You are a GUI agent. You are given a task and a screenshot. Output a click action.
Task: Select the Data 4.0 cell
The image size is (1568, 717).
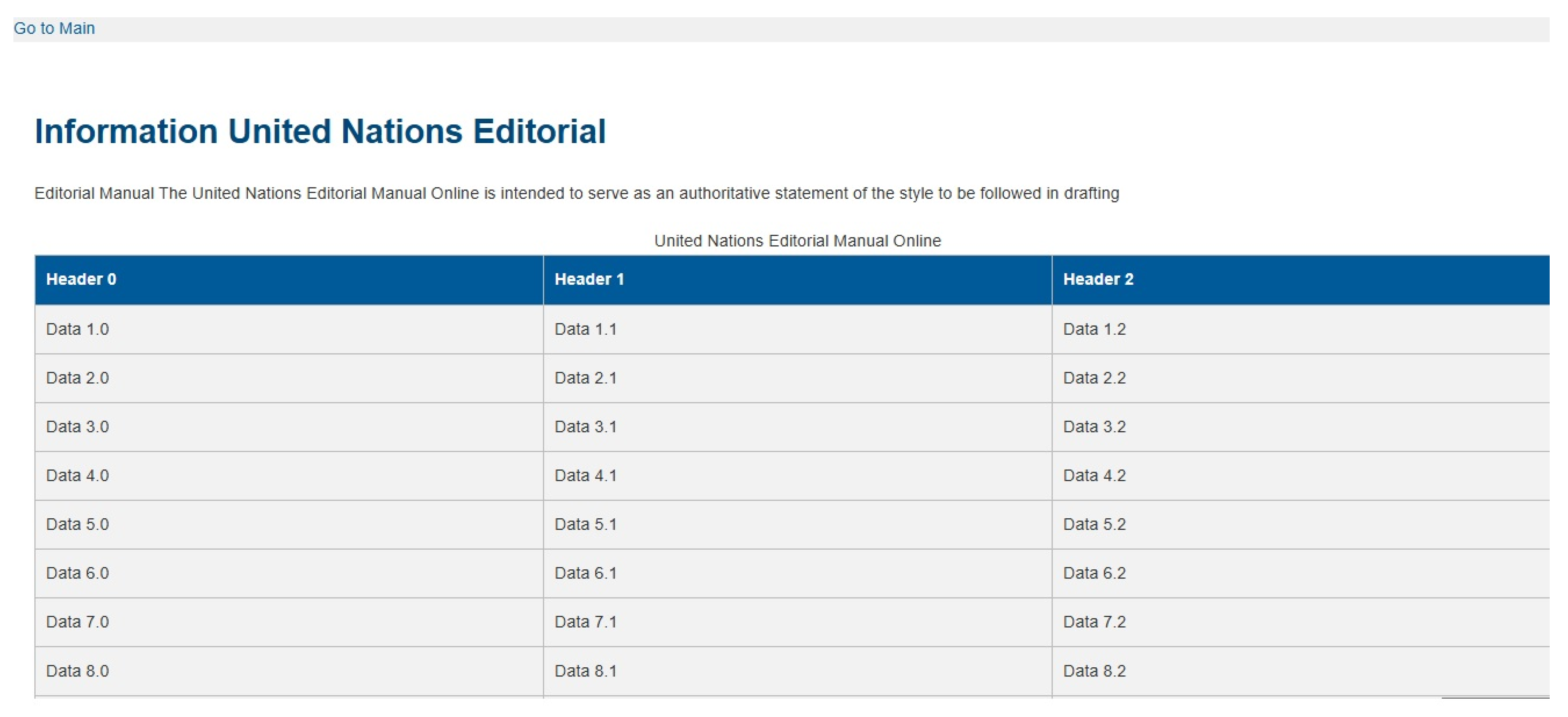pyautogui.click(x=289, y=476)
